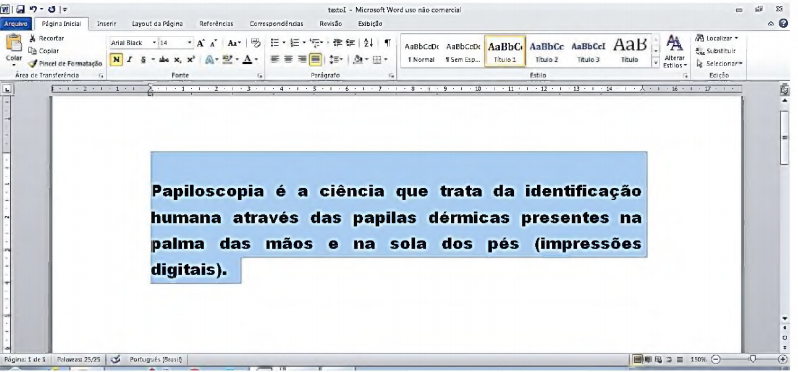Image resolution: width=798 pixels, height=372 pixels.
Task: Expand numbering list dropdown arrow
Action: click(x=304, y=43)
